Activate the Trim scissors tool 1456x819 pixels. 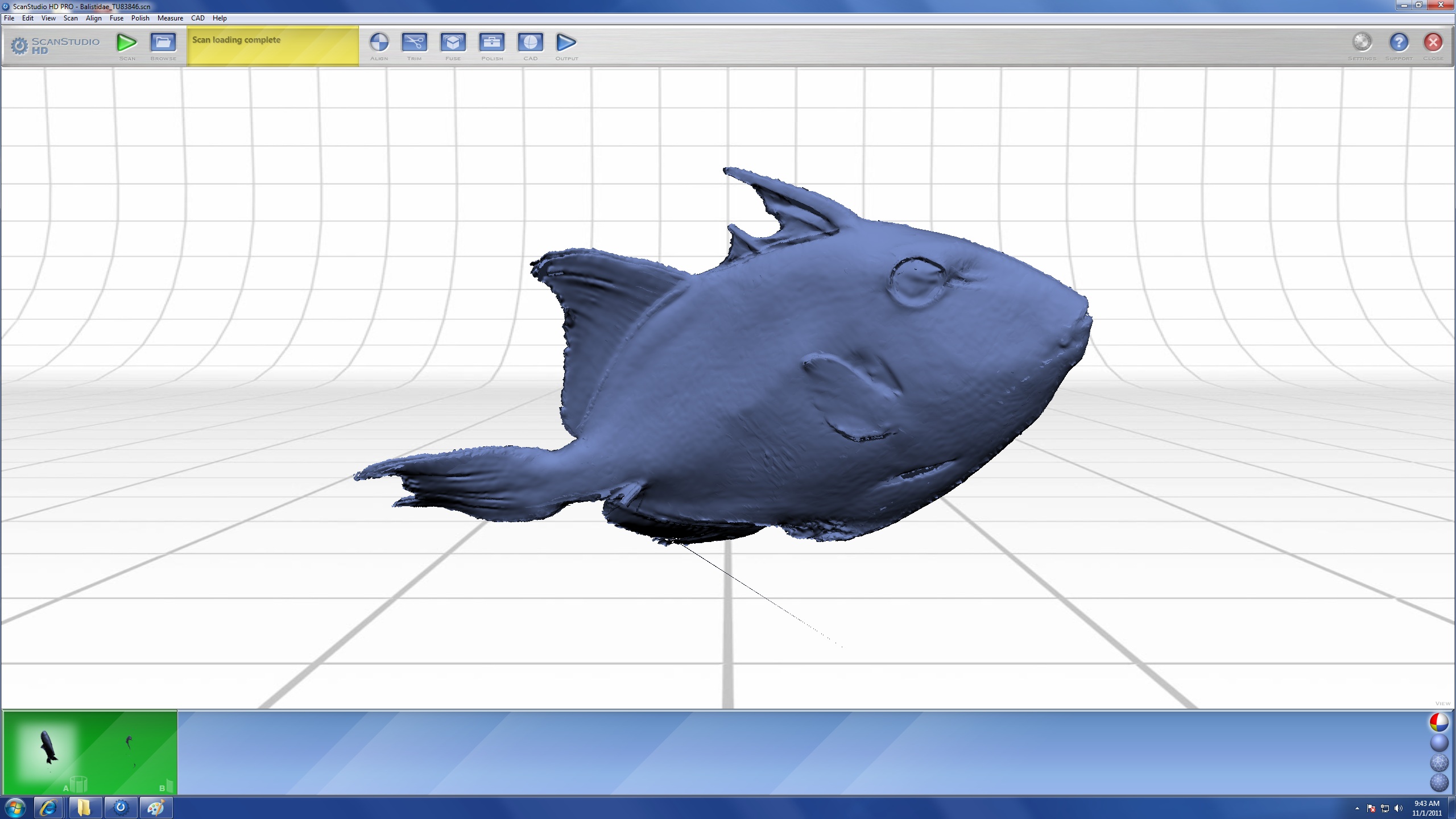point(414,43)
